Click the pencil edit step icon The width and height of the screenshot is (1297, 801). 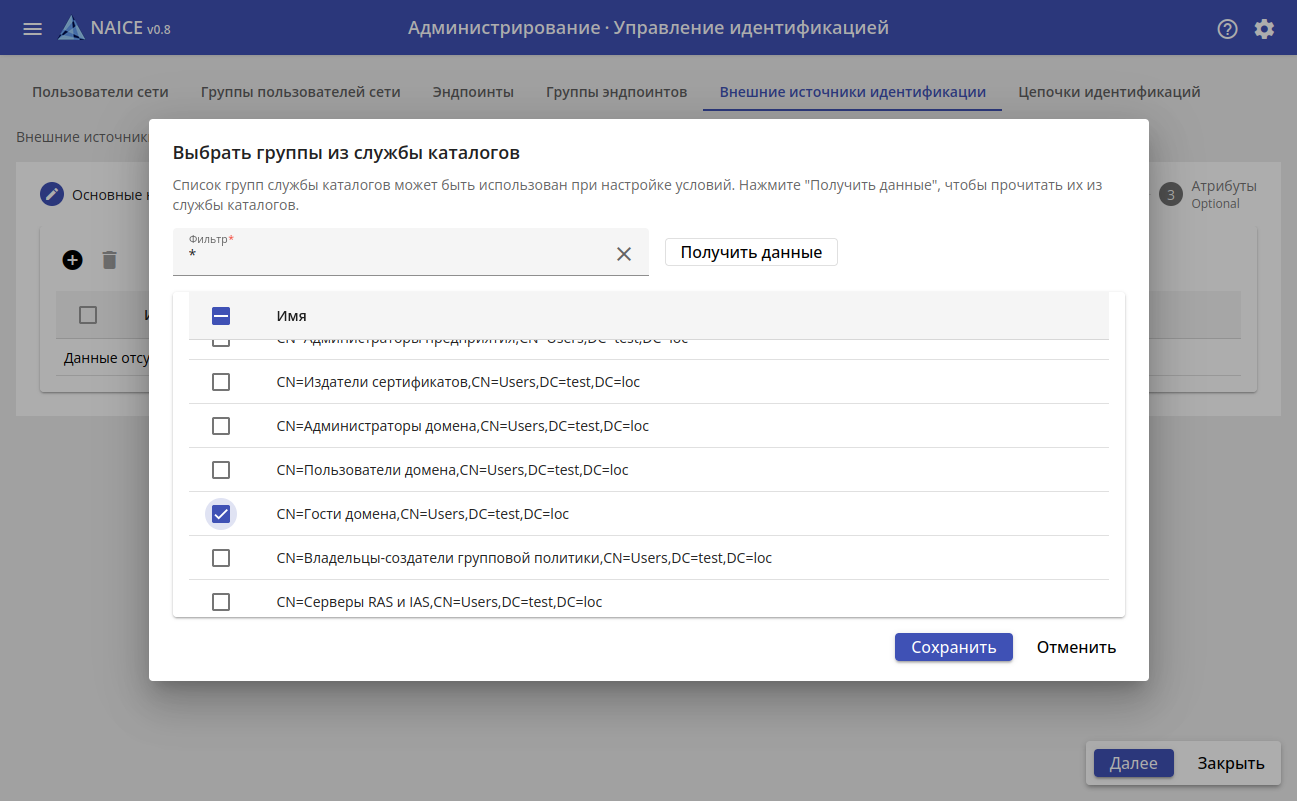click(x=52, y=194)
